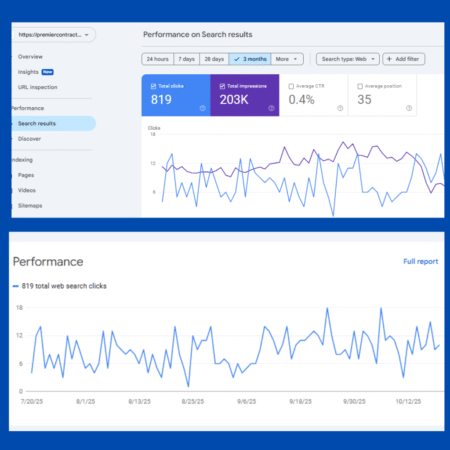
Task: Go to URL inspection
Action: click(38, 87)
